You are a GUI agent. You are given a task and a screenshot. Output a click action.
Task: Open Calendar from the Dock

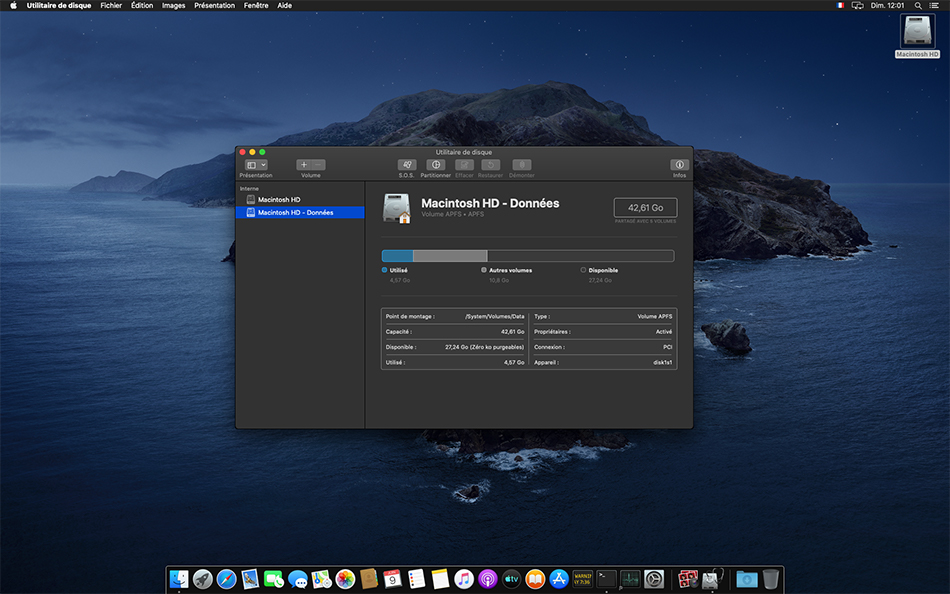tap(392, 579)
